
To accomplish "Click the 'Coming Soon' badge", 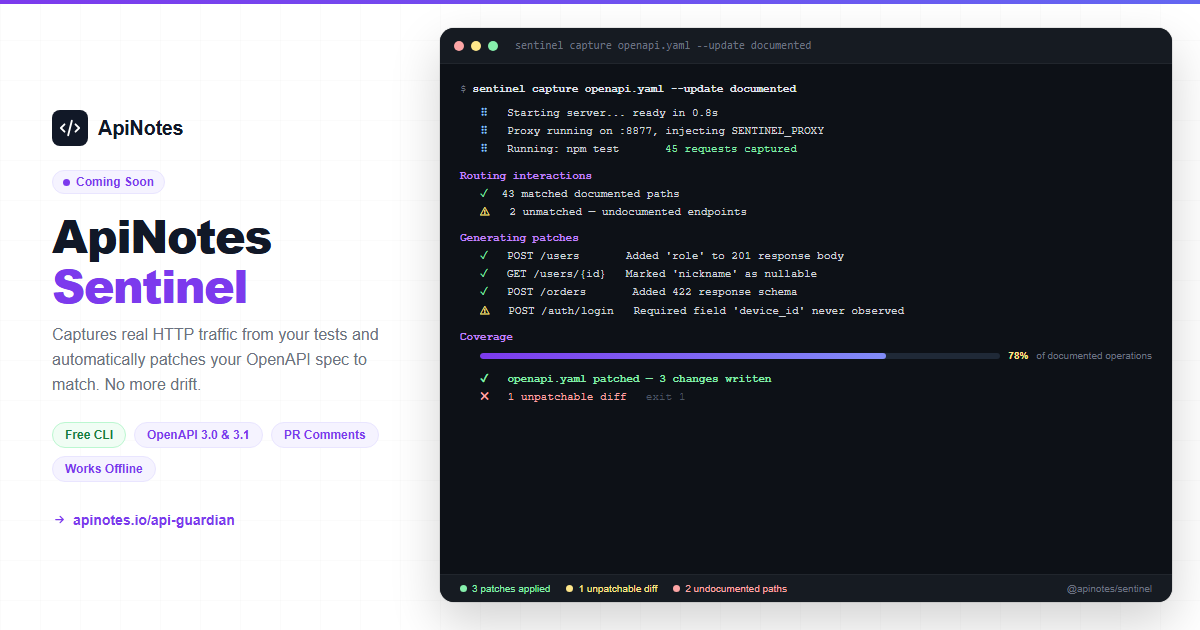I will [x=108, y=182].
